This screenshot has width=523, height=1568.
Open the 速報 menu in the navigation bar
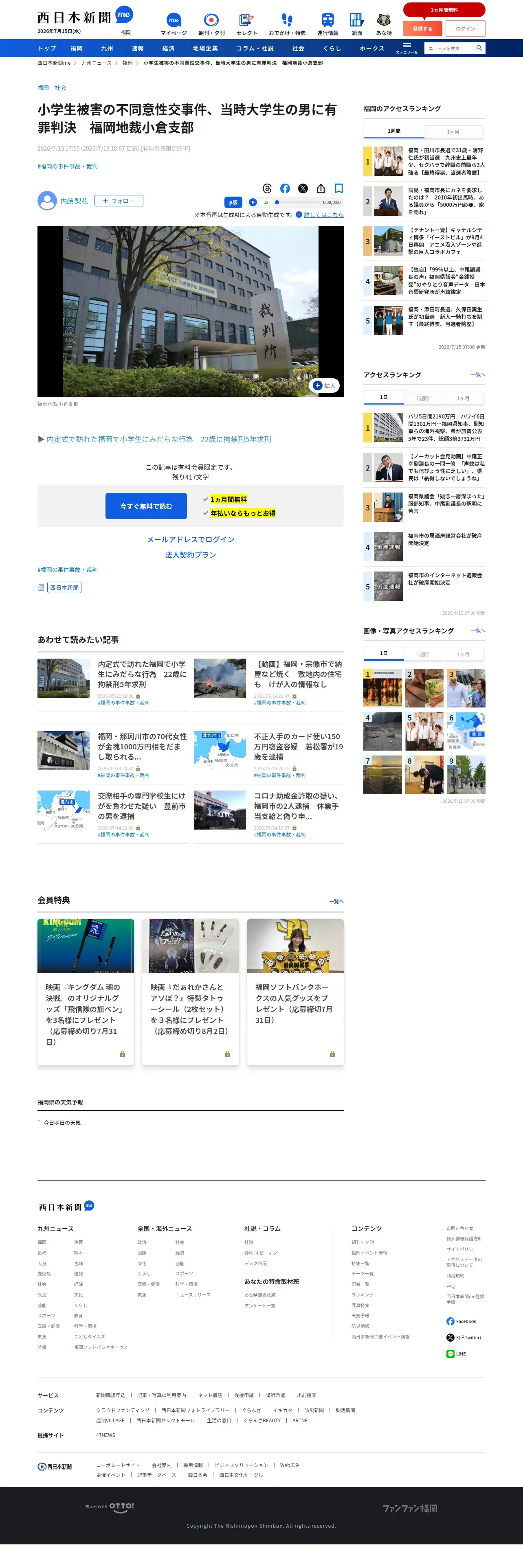pyautogui.click(x=138, y=48)
